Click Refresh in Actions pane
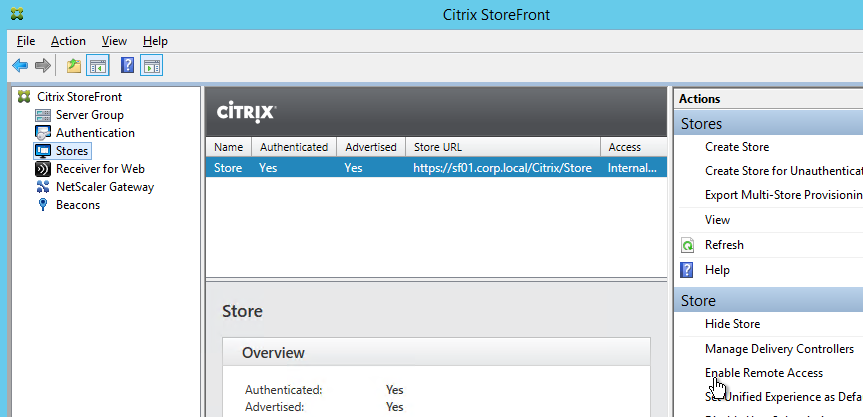 coord(724,245)
